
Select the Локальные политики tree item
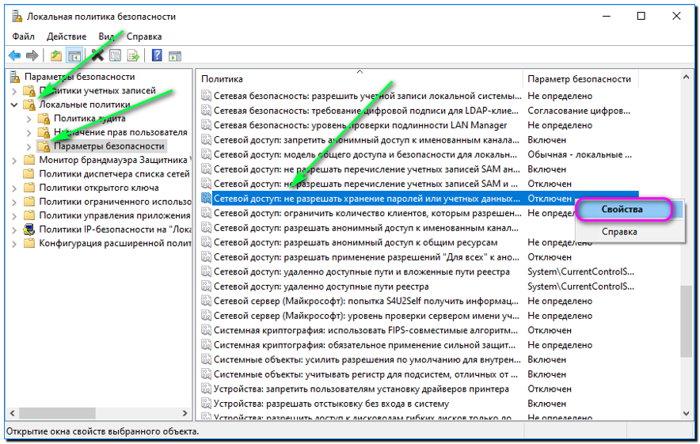(85, 104)
